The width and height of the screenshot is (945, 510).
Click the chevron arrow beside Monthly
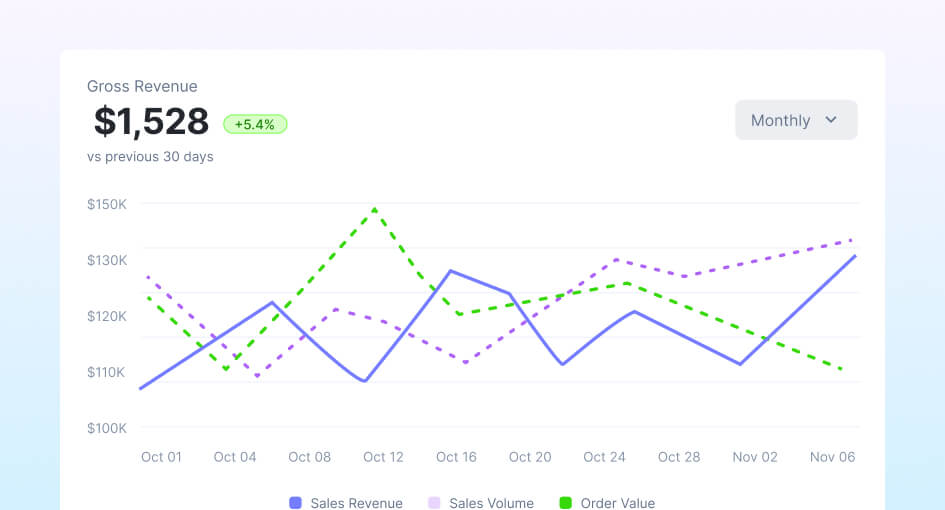(831, 120)
